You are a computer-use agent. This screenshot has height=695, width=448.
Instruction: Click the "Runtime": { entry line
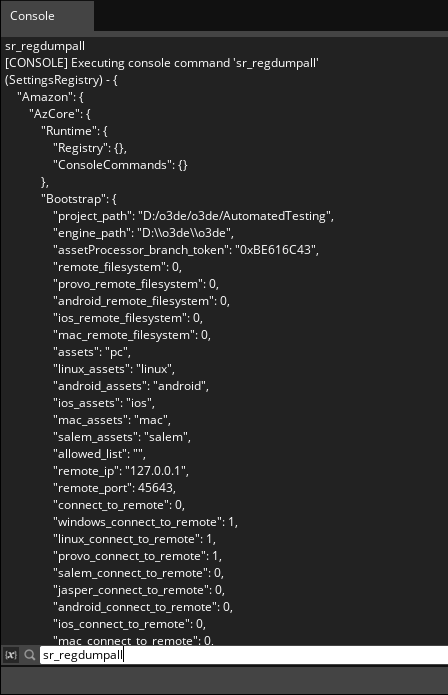point(74,131)
